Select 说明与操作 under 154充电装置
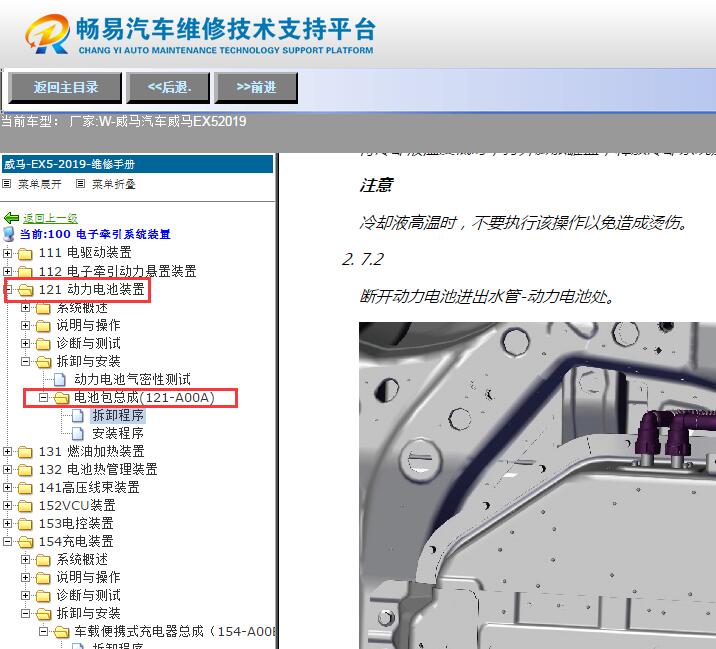Image resolution: width=716 pixels, height=649 pixels. [x=89, y=577]
